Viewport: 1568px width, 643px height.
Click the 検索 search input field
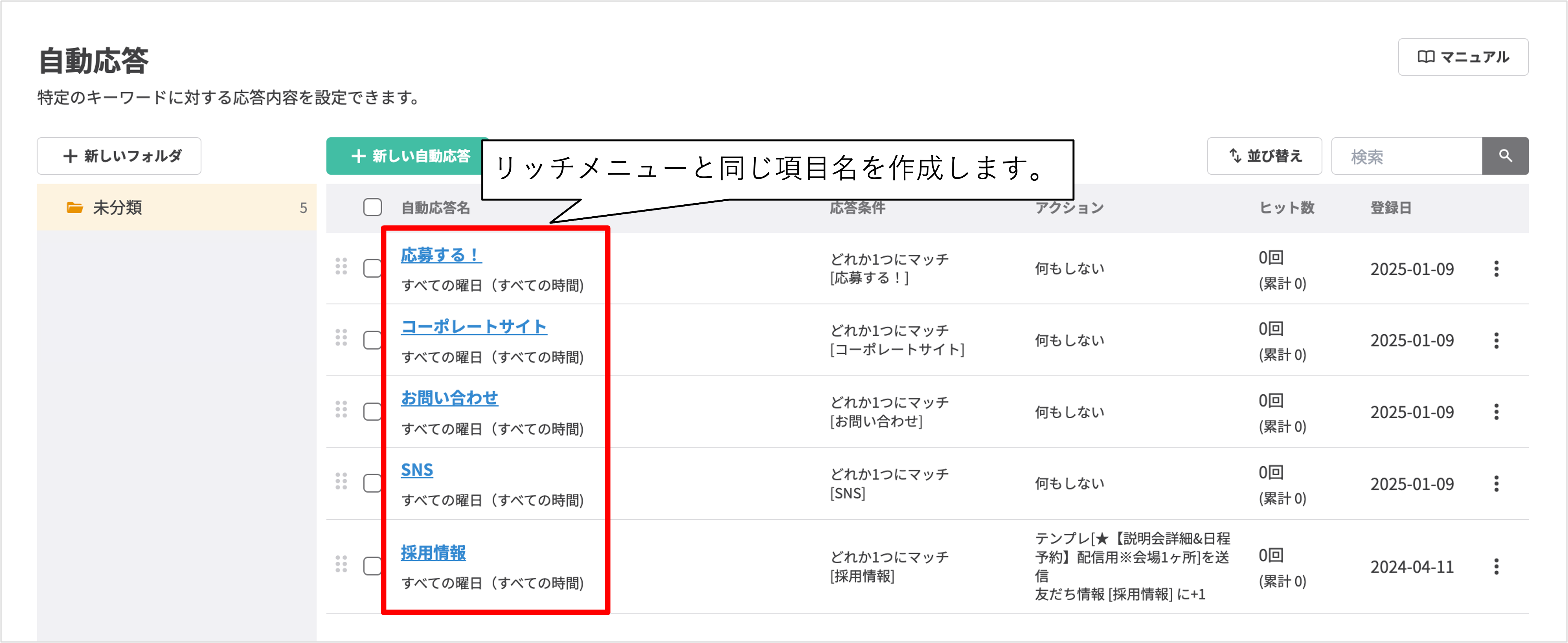tap(1406, 157)
